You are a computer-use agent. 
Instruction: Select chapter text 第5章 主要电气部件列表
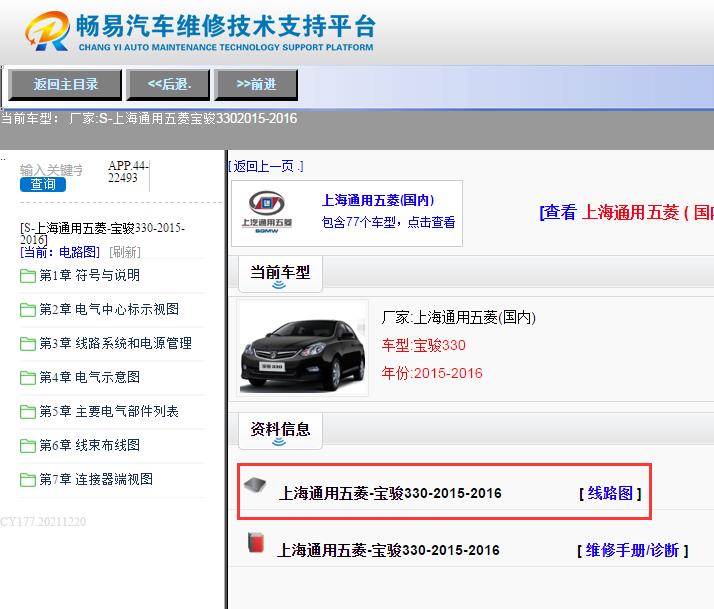coord(109,411)
